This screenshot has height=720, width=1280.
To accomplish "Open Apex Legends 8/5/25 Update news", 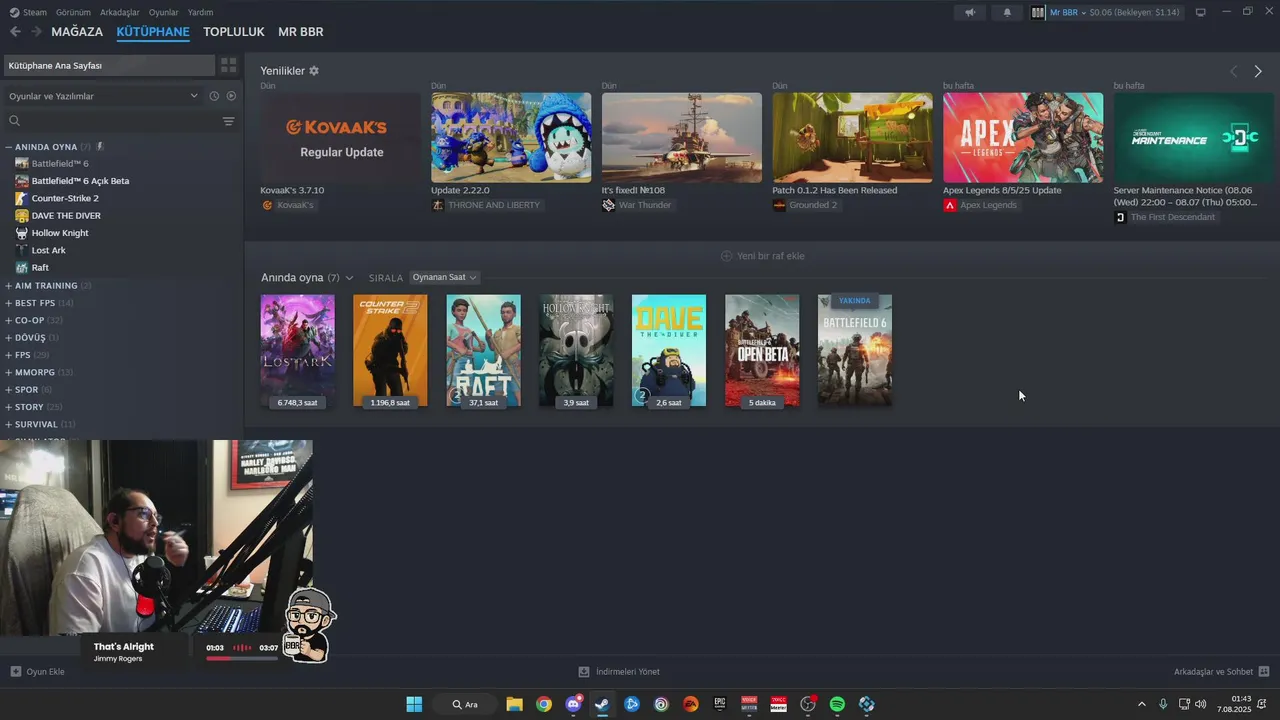I will pos(1023,138).
